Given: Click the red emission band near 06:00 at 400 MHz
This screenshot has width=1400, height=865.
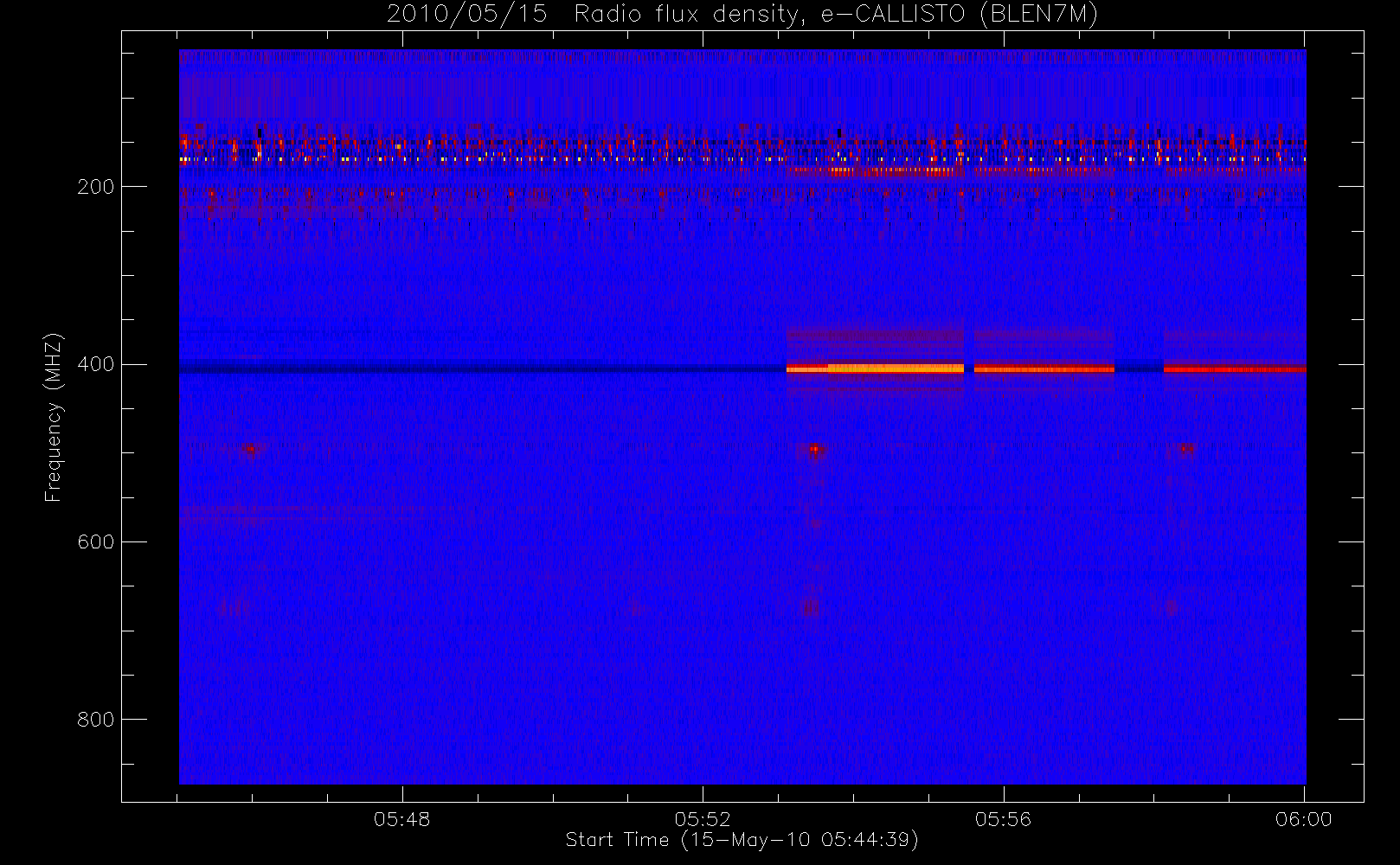Looking at the screenshot, I should point(1235,369).
